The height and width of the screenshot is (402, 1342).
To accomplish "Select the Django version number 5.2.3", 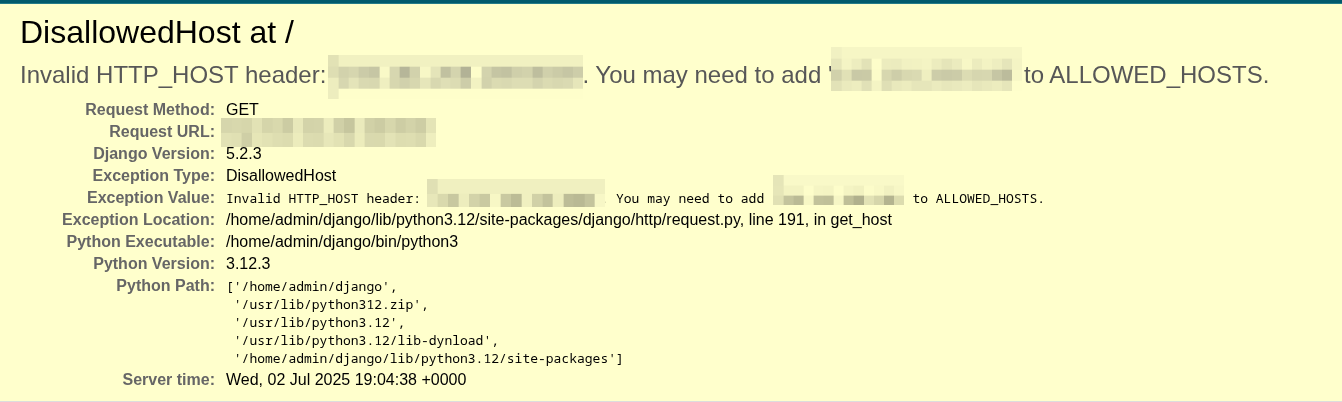I will [244, 153].
